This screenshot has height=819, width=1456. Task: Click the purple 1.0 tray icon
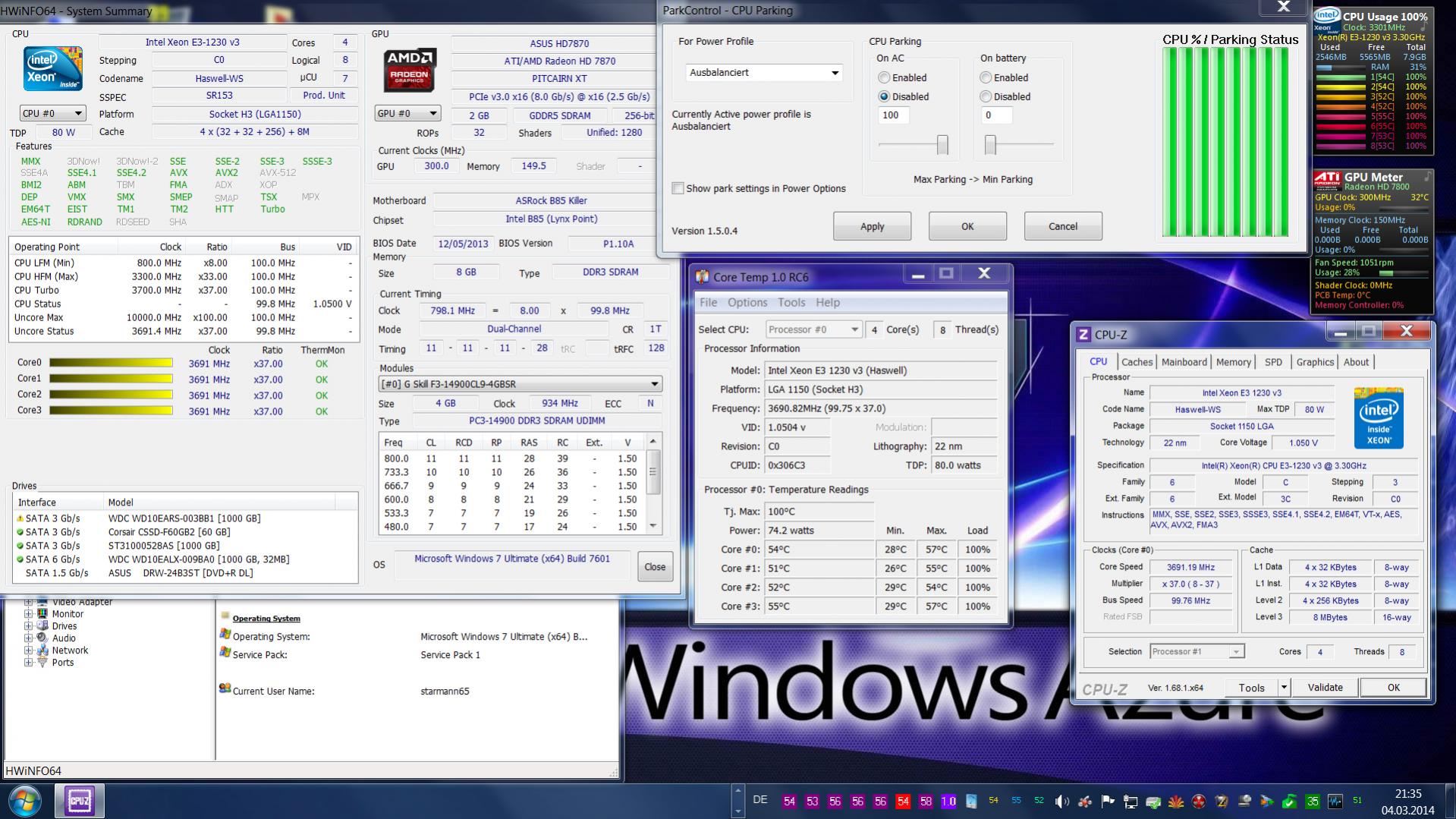[948, 802]
